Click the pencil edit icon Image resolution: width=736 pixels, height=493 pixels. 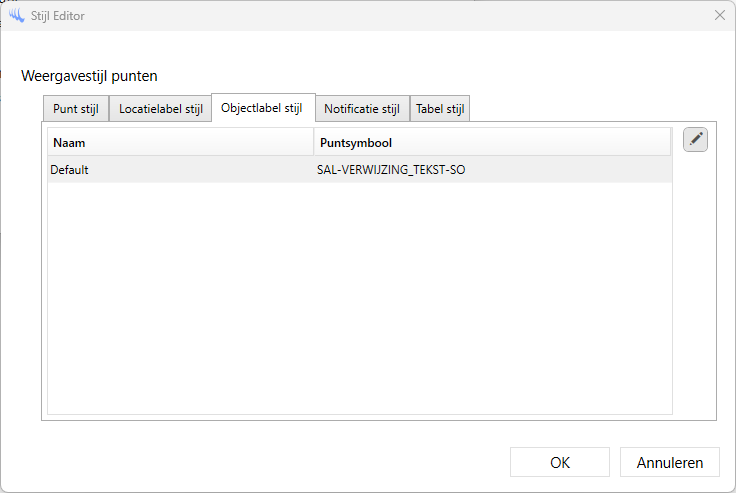[695, 140]
